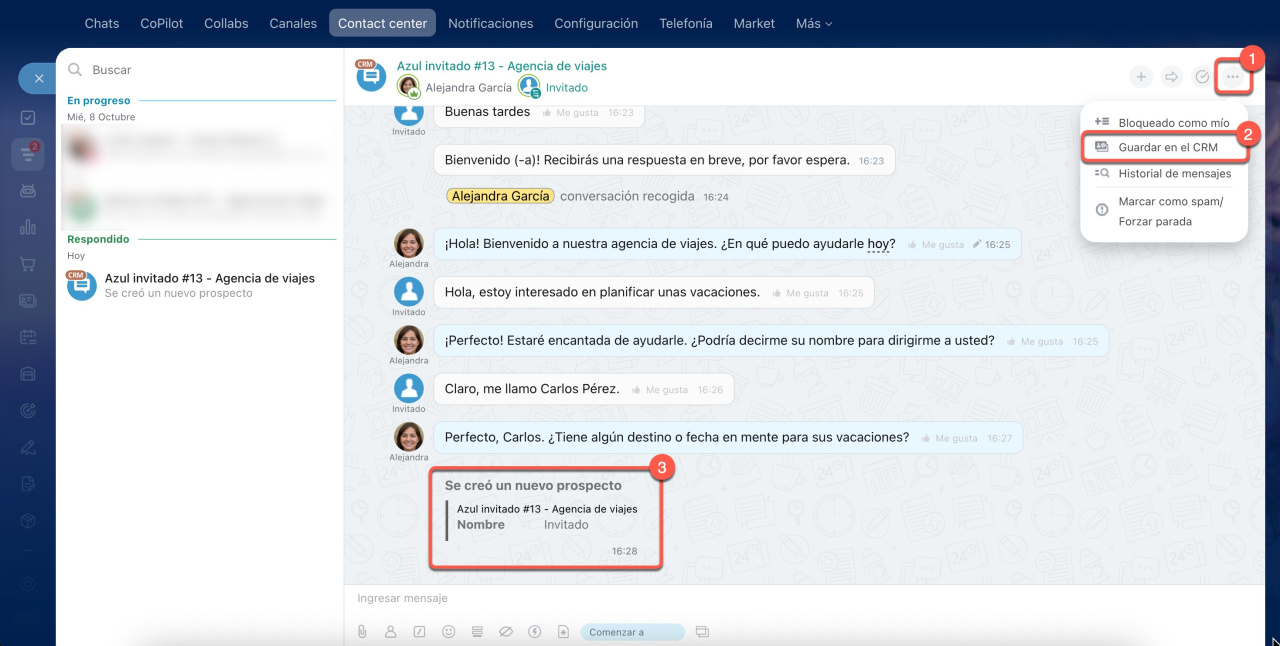Open the 'Azul invitado #13 - Agencia de viajes' chat title link
The height and width of the screenshot is (646, 1280).
(501, 66)
